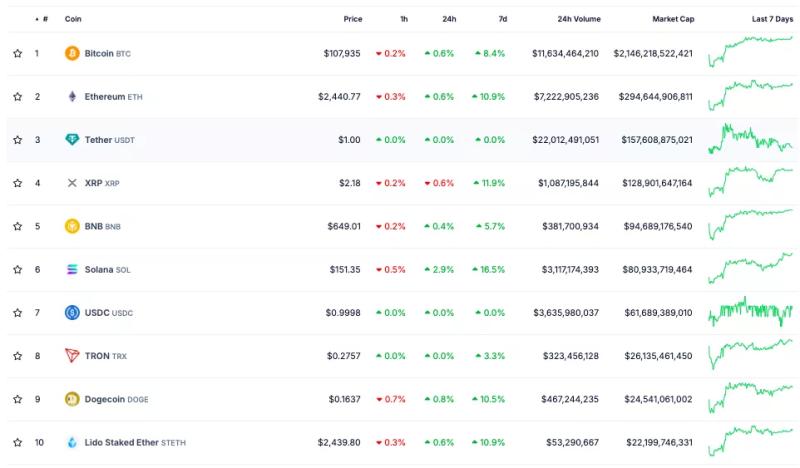Favorite Bitcoin with its star
The image size is (800, 468).
[18, 53]
